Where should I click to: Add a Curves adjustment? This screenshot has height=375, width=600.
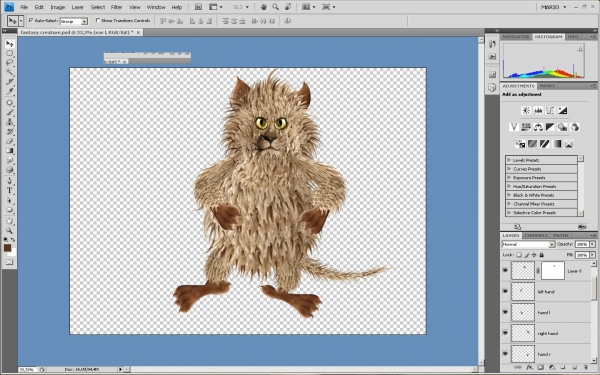(x=550, y=111)
